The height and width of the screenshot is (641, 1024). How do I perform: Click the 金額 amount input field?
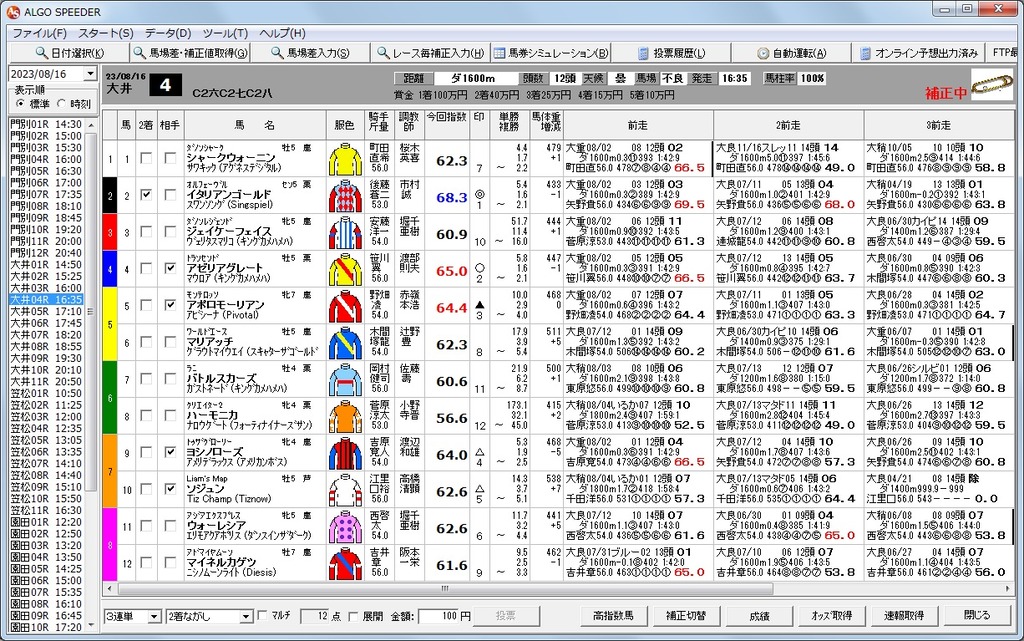[x=438, y=616]
